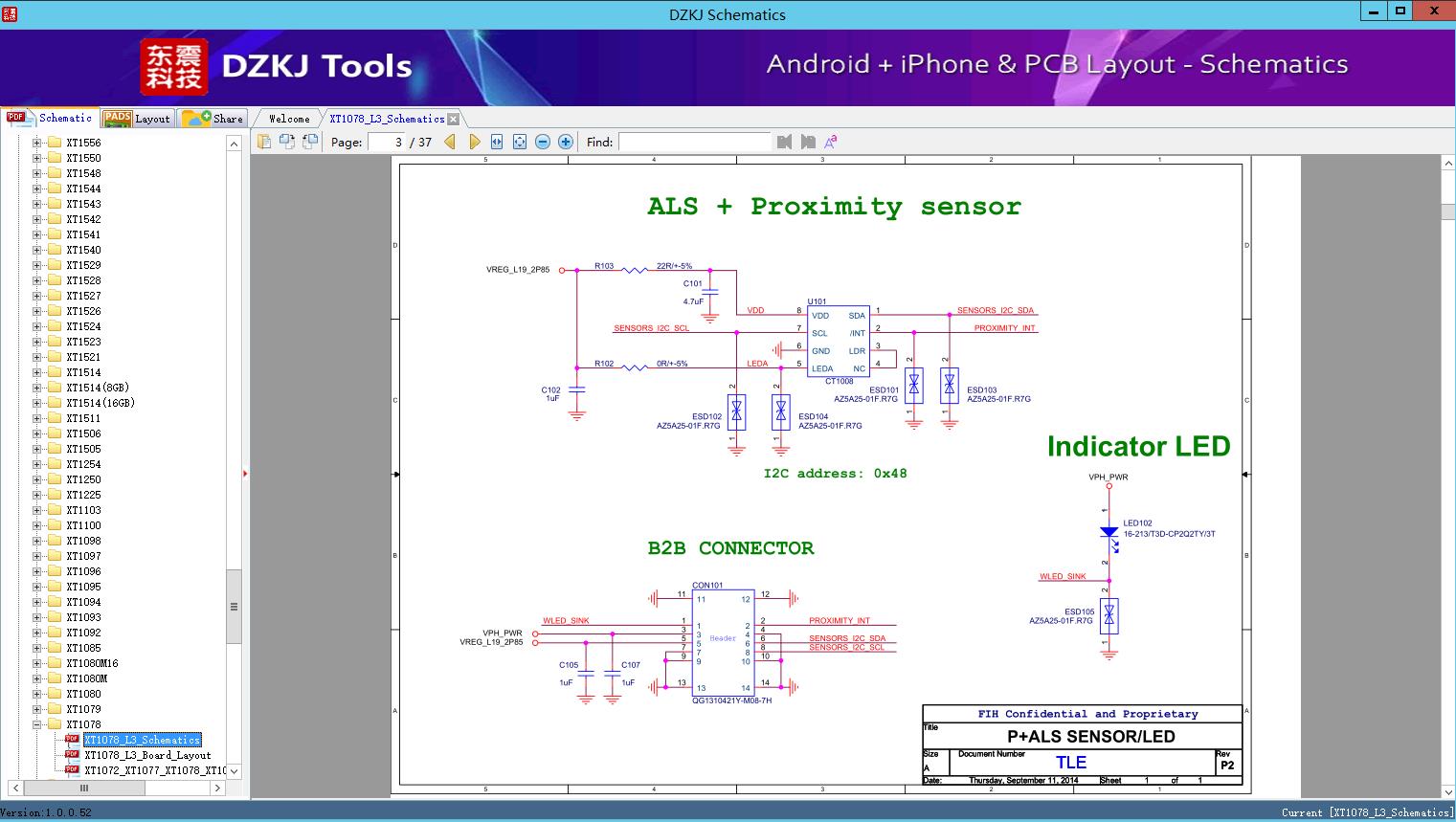Screen dimensions: 1456x822
Task: Click the tree panel vertical scrollbar thumb
Action: coord(234,607)
